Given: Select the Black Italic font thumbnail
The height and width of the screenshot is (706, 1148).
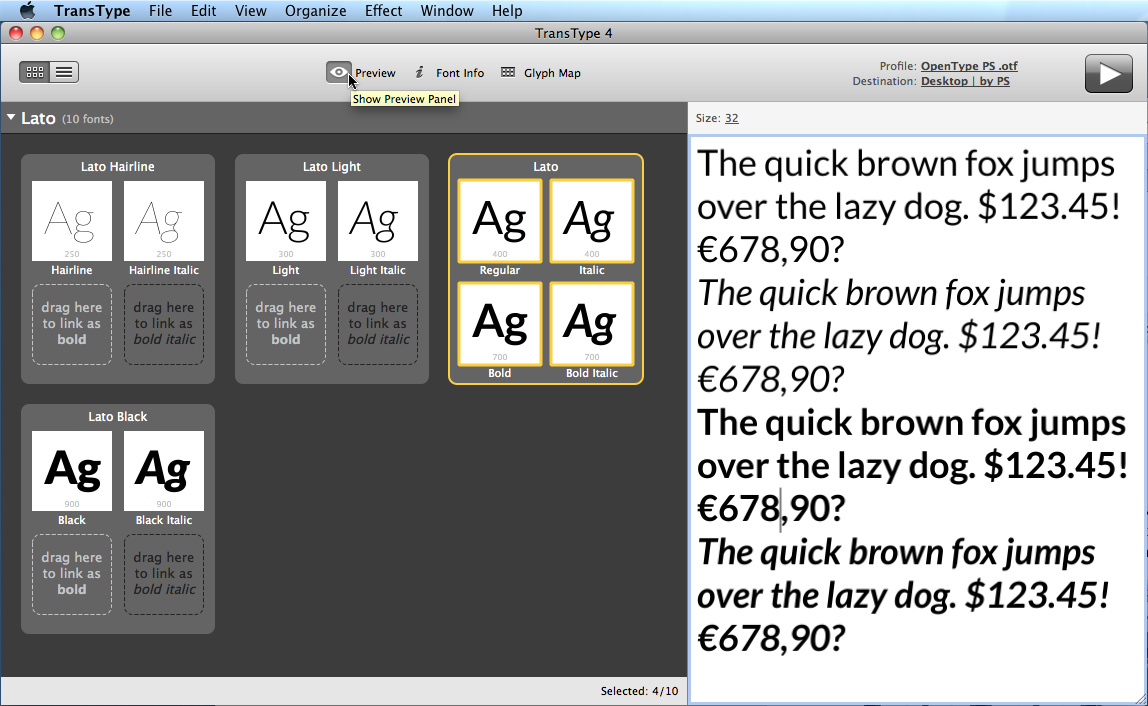Looking at the screenshot, I should [164, 470].
